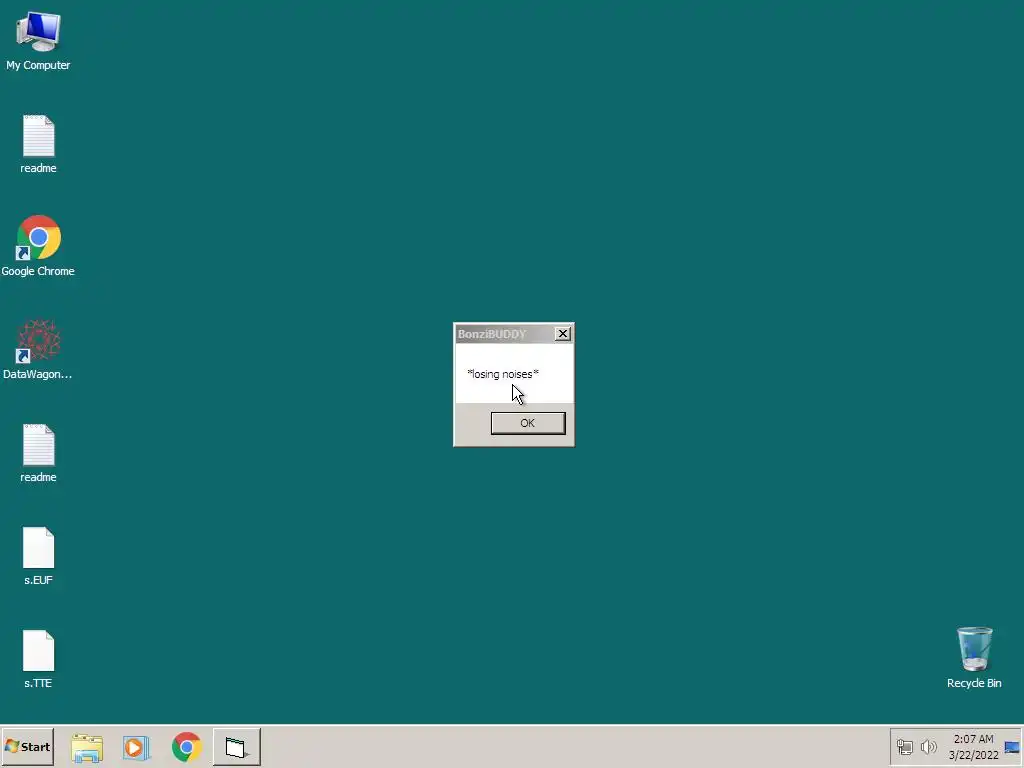This screenshot has height=768, width=1024.
Task: Click OK in the BonziBUDDY dialog
Action: 528,423
